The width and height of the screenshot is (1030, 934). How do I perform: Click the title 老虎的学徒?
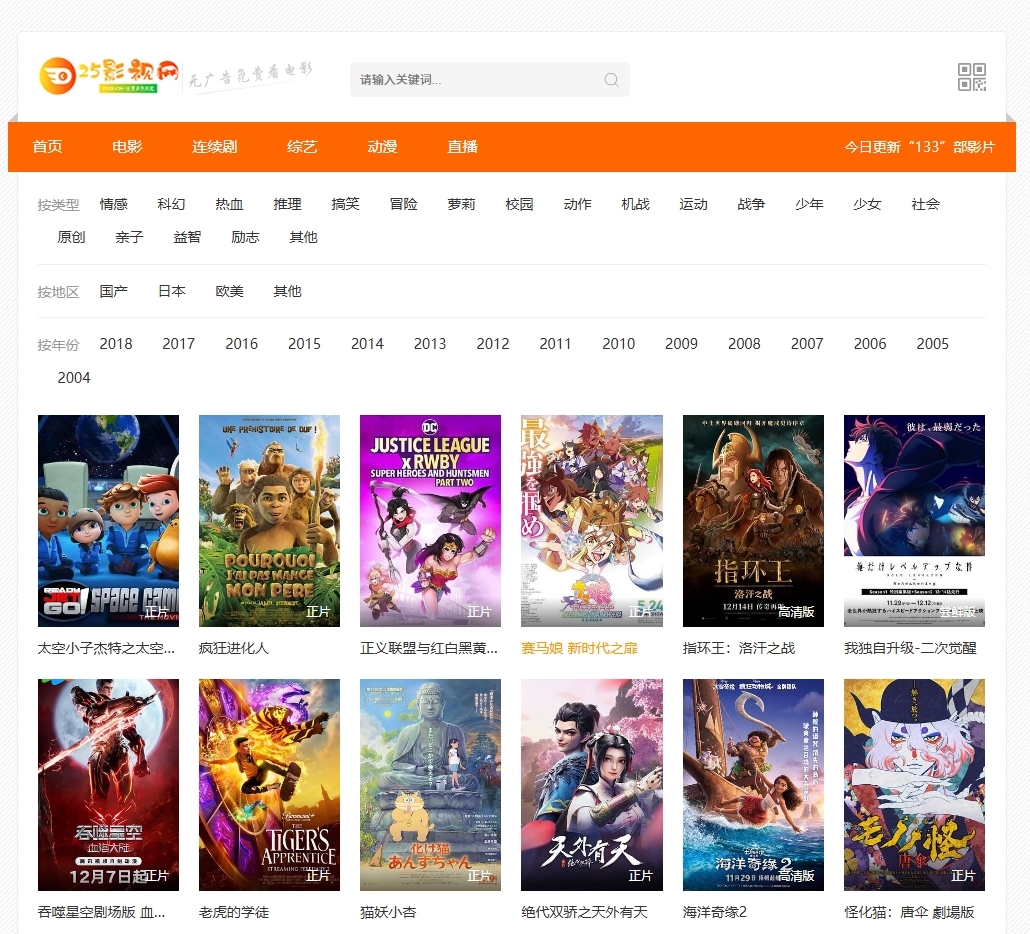[234, 912]
